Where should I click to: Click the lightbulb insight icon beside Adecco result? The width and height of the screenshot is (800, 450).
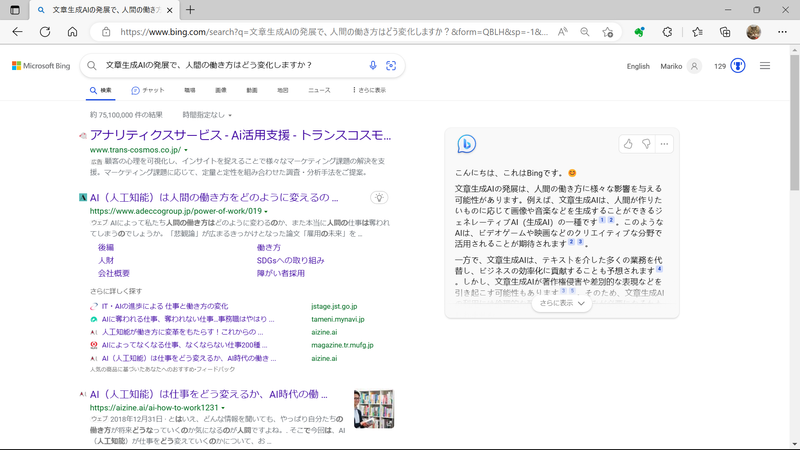[379, 197]
